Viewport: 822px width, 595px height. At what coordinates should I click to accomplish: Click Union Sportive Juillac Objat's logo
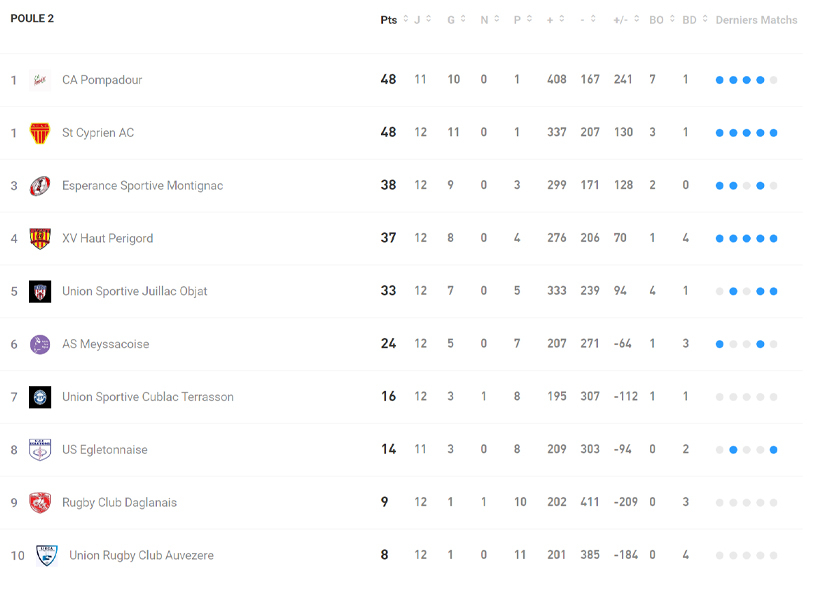coord(40,292)
